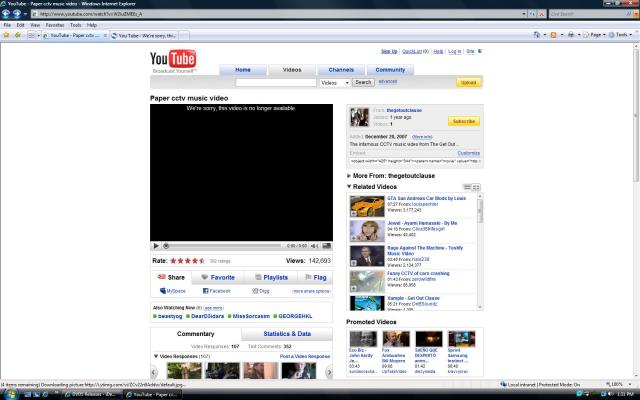Click the yellow Upload button

(468, 82)
